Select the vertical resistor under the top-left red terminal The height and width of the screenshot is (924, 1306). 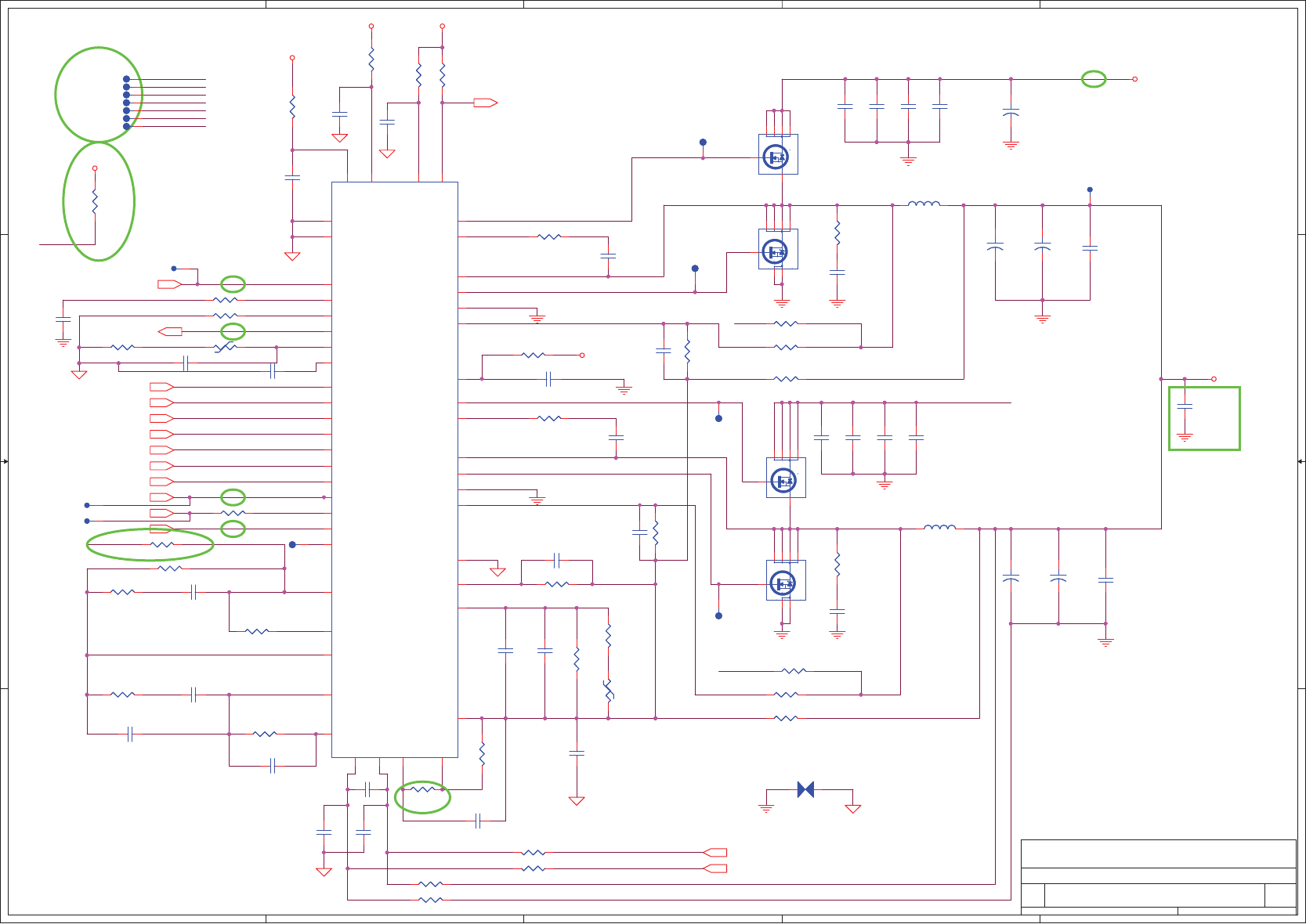(95, 202)
